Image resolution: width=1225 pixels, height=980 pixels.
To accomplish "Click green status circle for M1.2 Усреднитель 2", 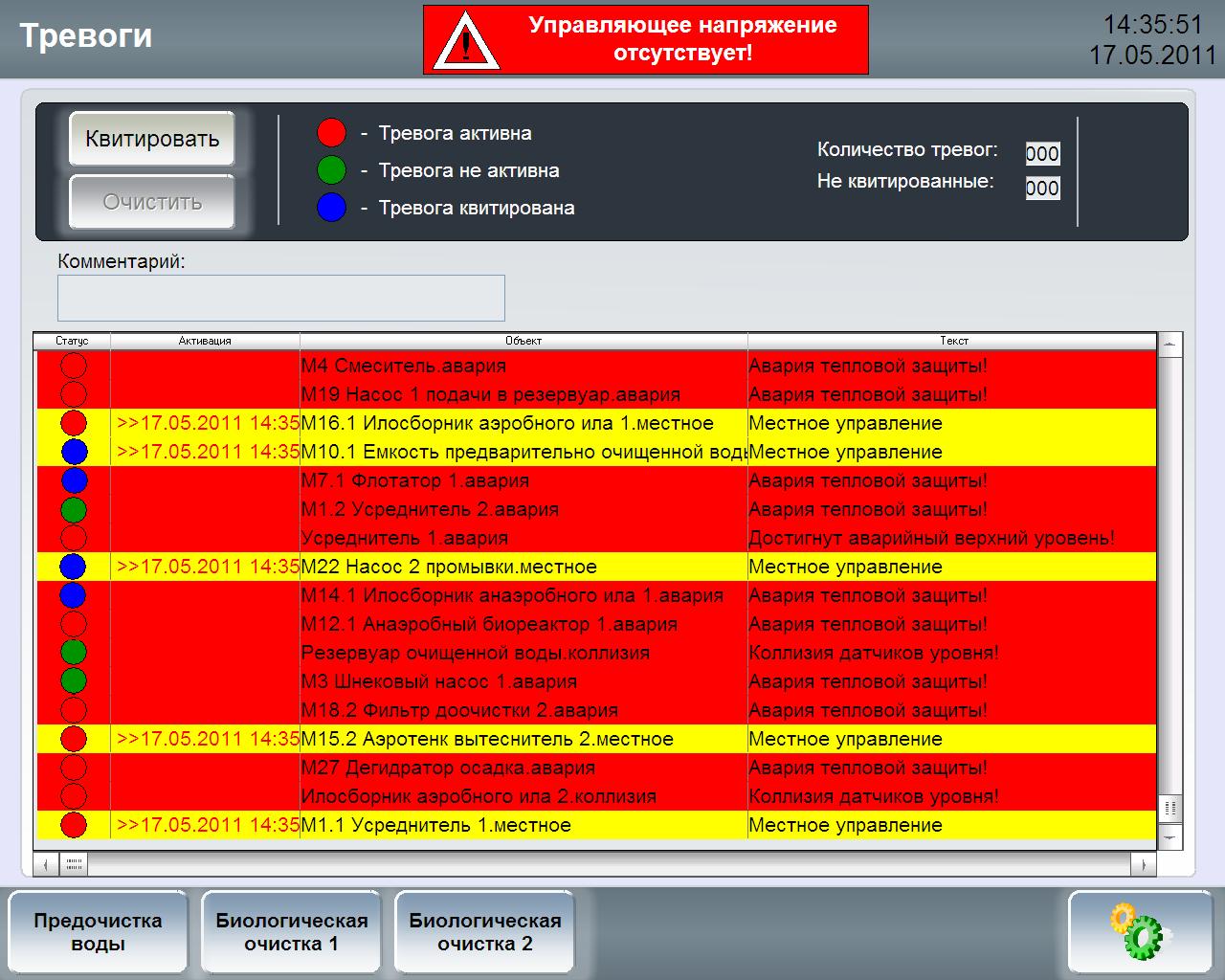I will 74,509.
